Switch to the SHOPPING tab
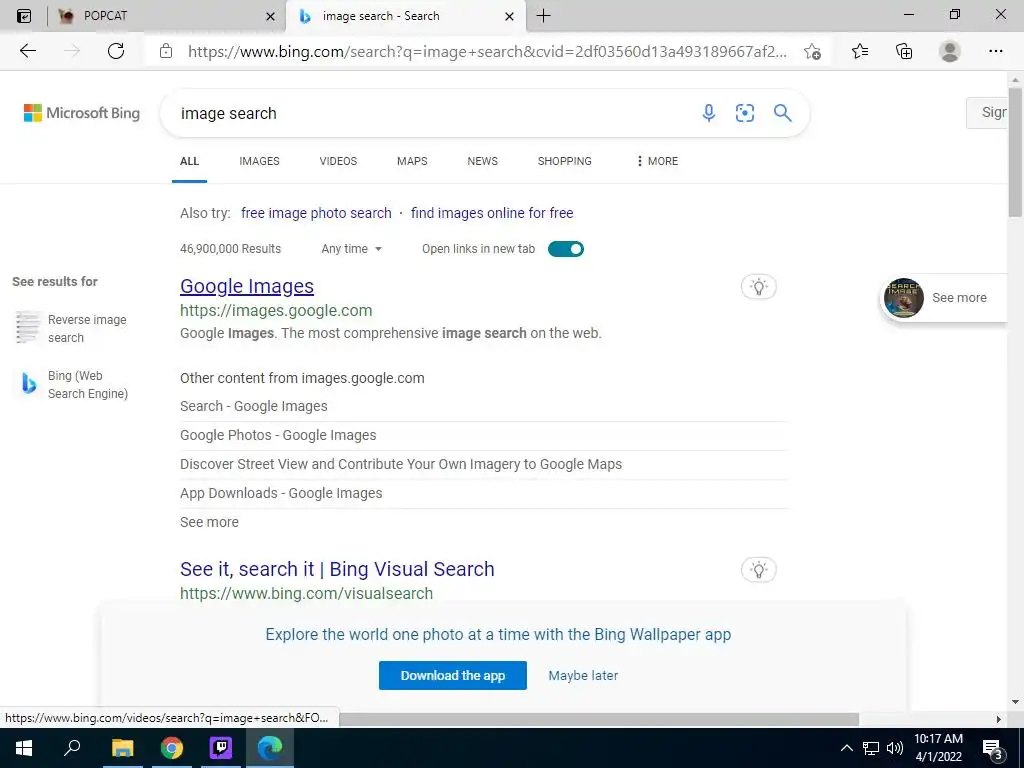The width and height of the screenshot is (1024, 768). click(x=565, y=161)
